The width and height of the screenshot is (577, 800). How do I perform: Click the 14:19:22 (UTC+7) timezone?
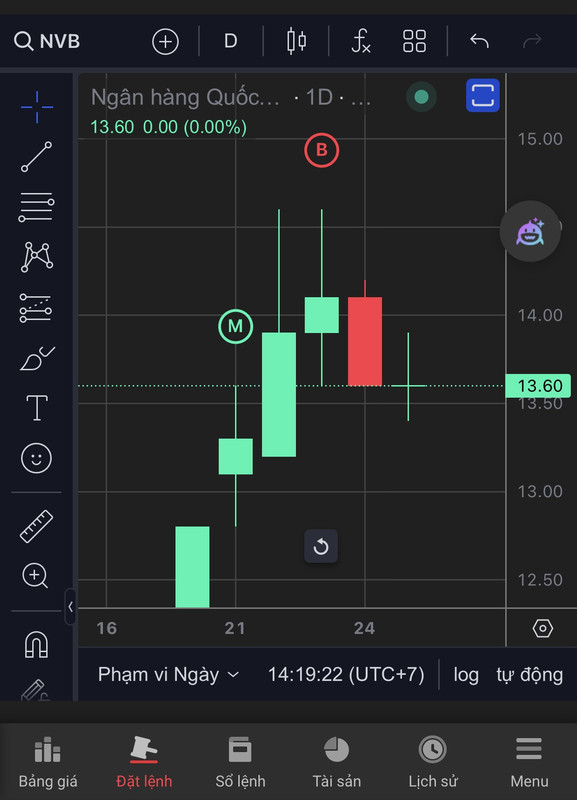point(346,674)
